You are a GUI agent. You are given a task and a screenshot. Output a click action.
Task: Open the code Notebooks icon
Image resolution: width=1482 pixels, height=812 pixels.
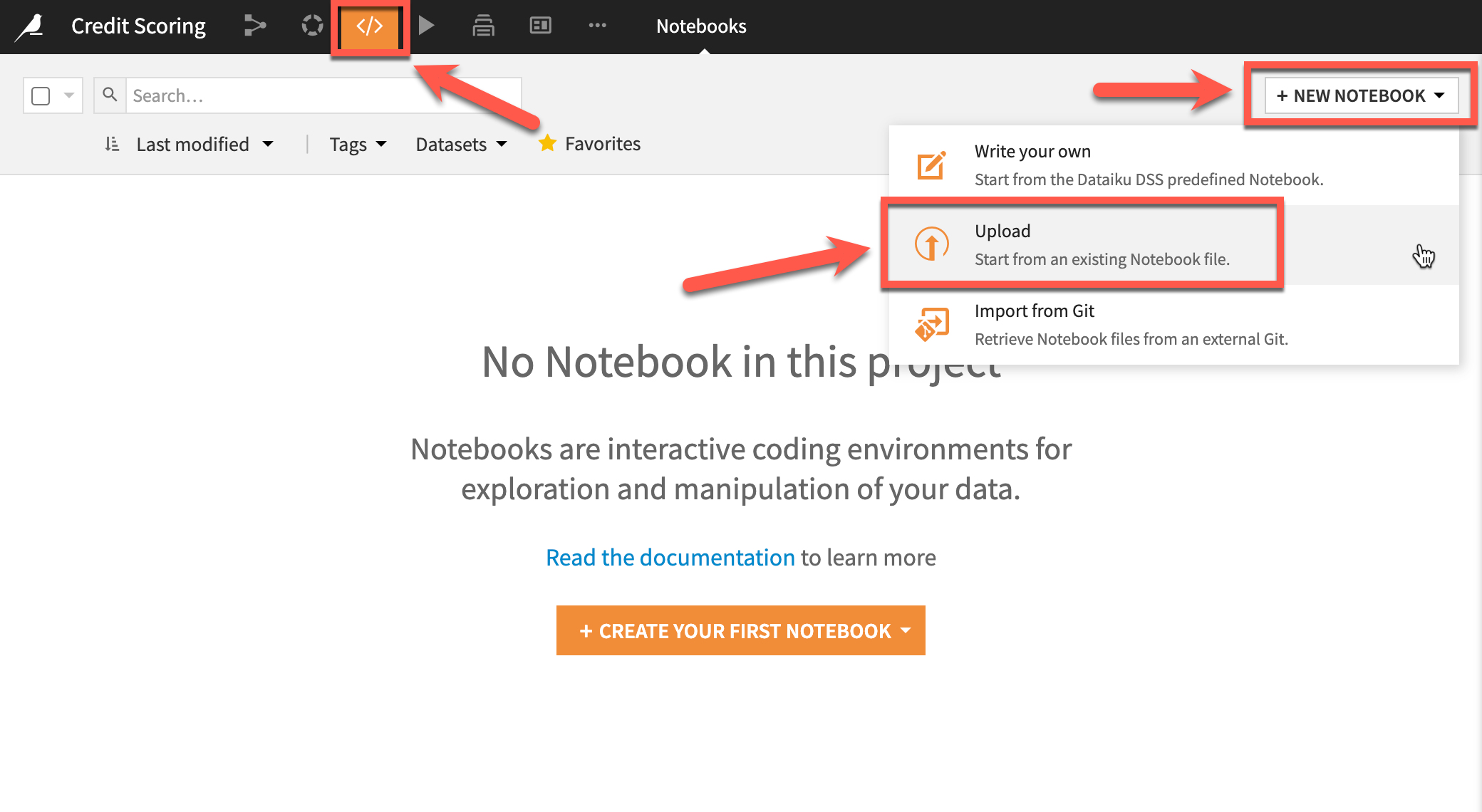370,26
